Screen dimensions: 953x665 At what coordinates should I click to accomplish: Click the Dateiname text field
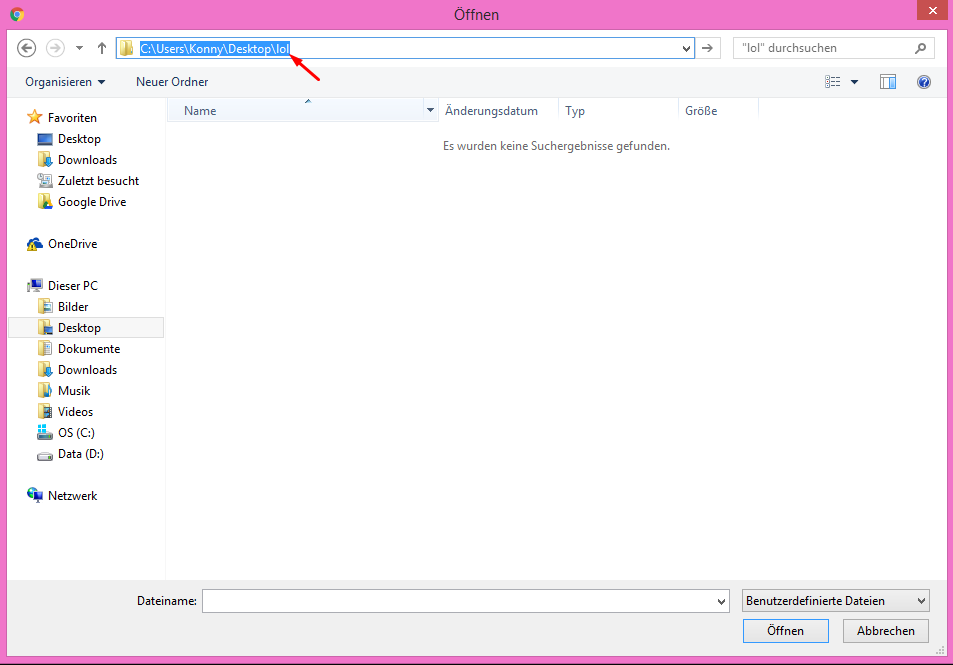point(458,601)
